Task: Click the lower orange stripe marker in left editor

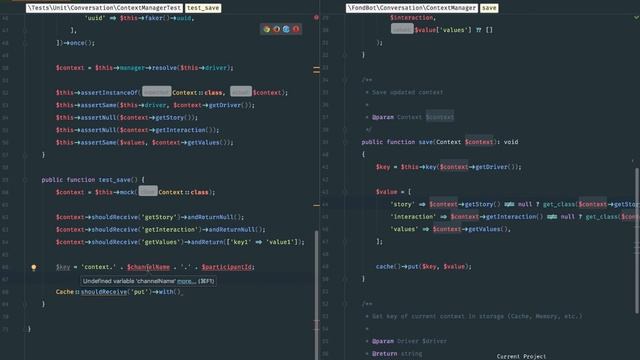Action: click(316, 205)
